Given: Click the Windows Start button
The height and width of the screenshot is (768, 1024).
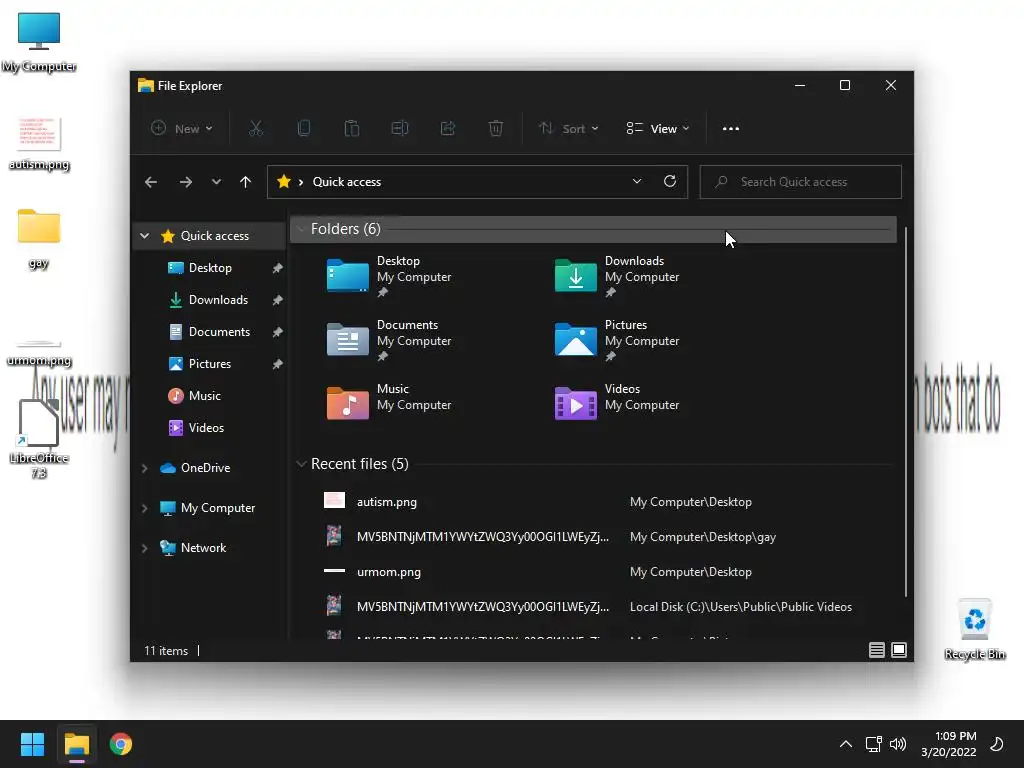Looking at the screenshot, I should (x=32, y=744).
